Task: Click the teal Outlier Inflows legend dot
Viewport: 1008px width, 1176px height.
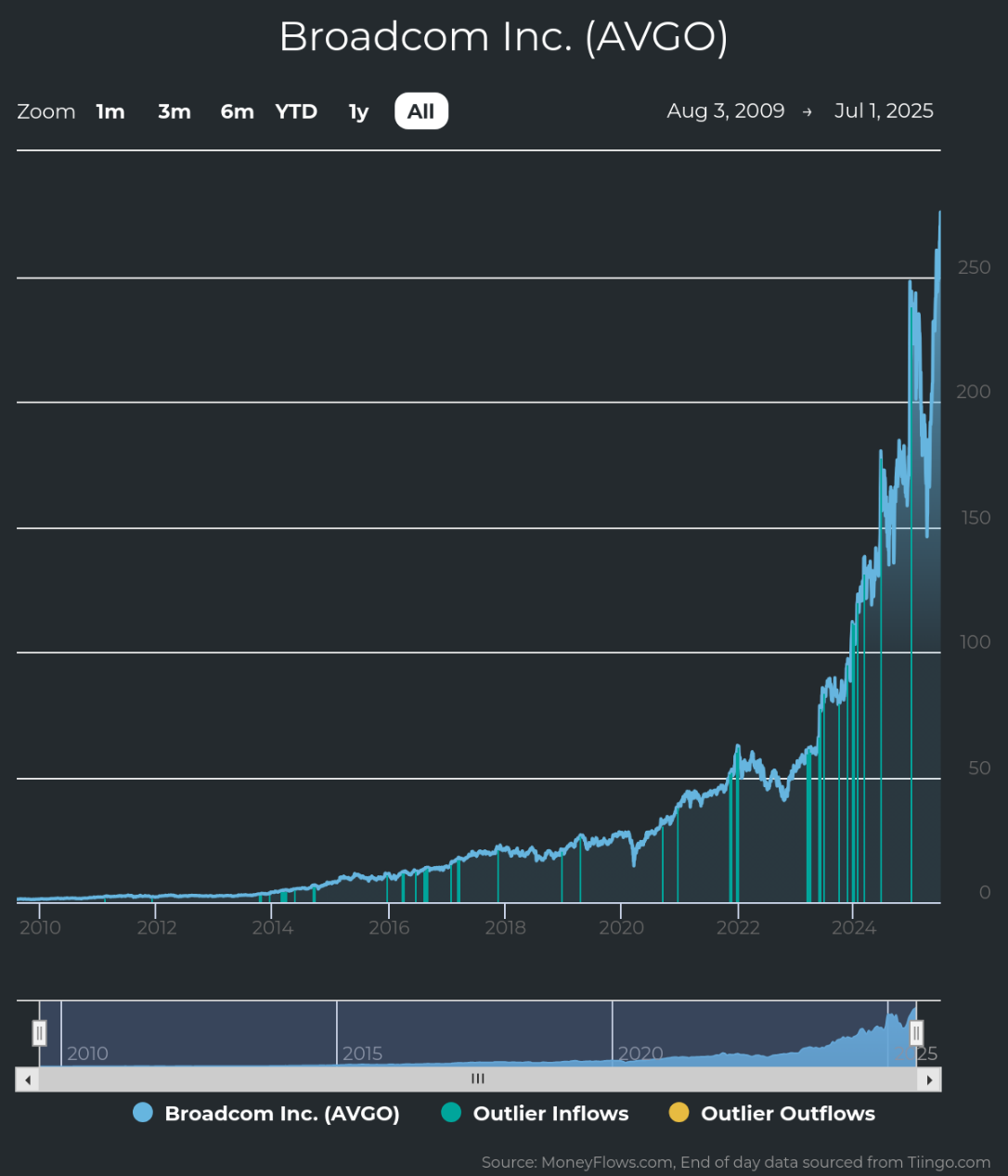Action: pyautogui.click(x=451, y=1113)
